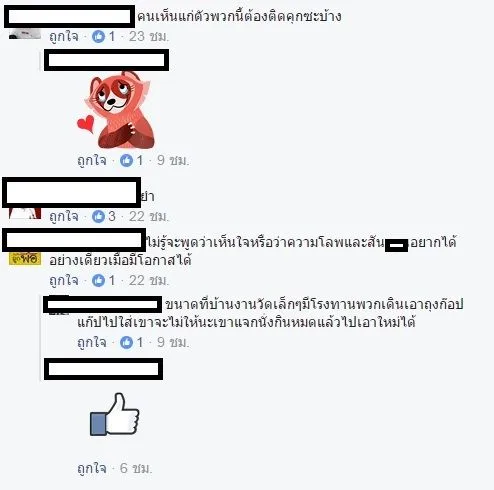Like the comment posted 23 ชม. ago
The height and width of the screenshot is (490, 494).
click(x=64, y=36)
